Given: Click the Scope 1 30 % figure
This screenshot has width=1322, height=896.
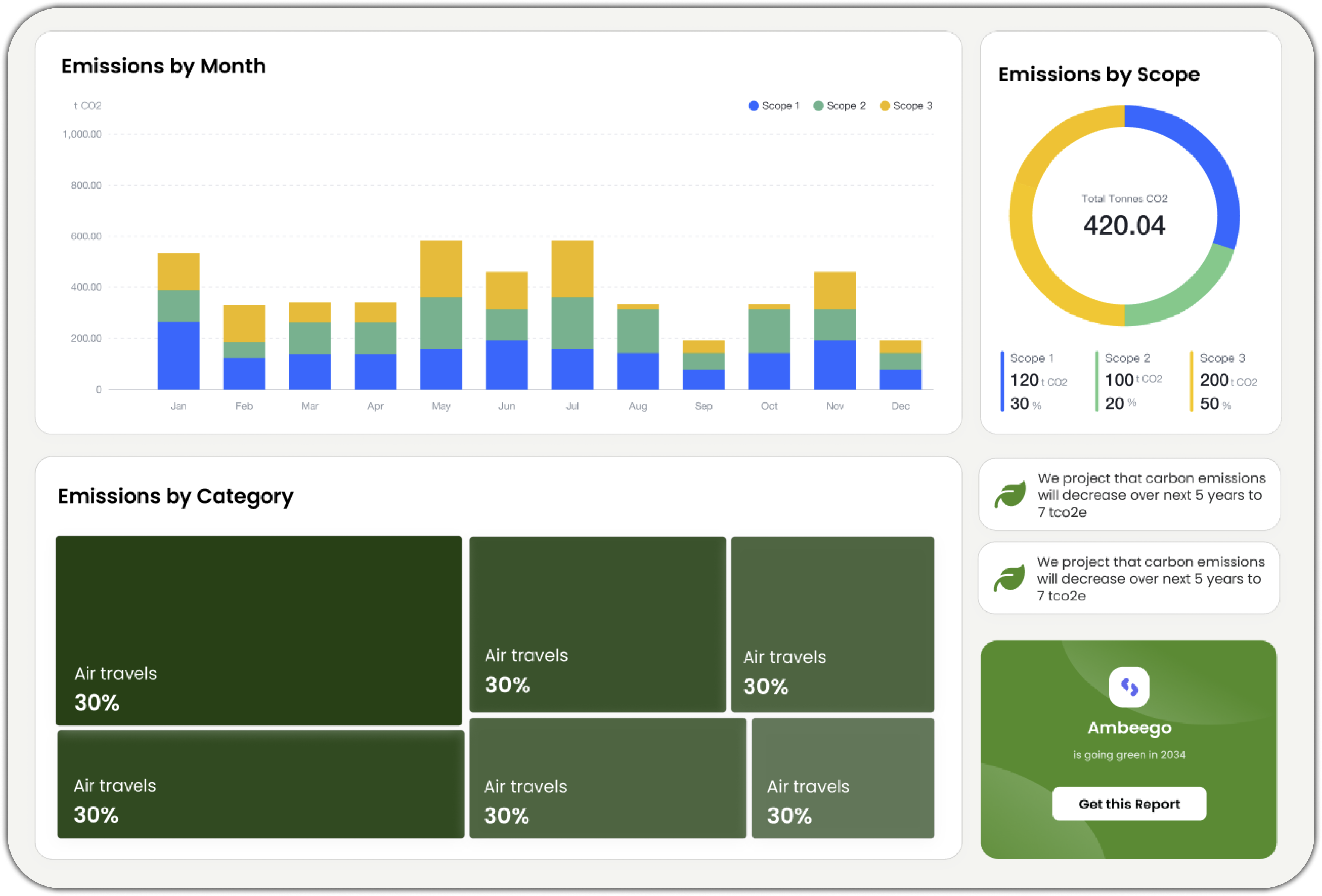Looking at the screenshot, I should [1026, 404].
